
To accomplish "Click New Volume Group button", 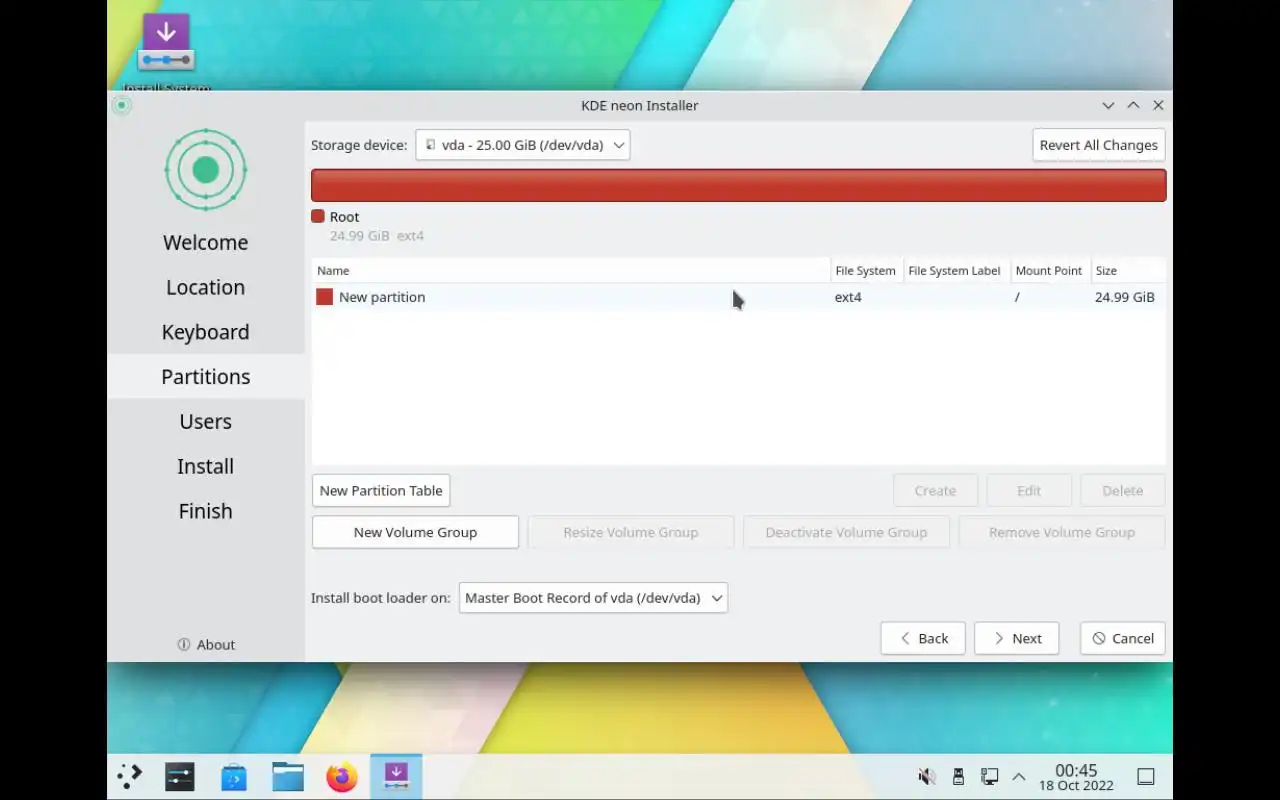I will click(415, 532).
